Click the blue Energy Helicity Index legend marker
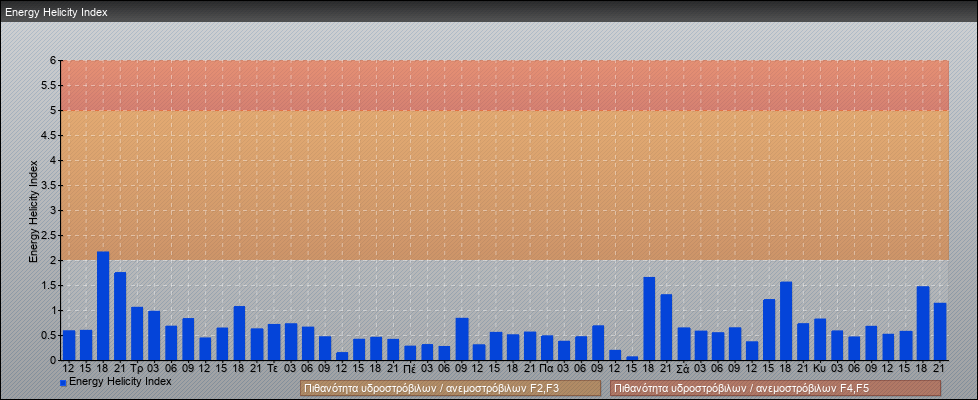Image resolution: width=978 pixels, height=400 pixels. coord(63,382)
